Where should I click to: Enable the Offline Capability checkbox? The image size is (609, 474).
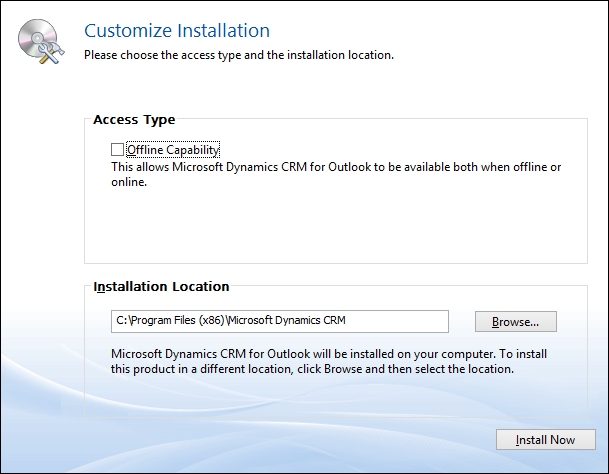[117, 150]
